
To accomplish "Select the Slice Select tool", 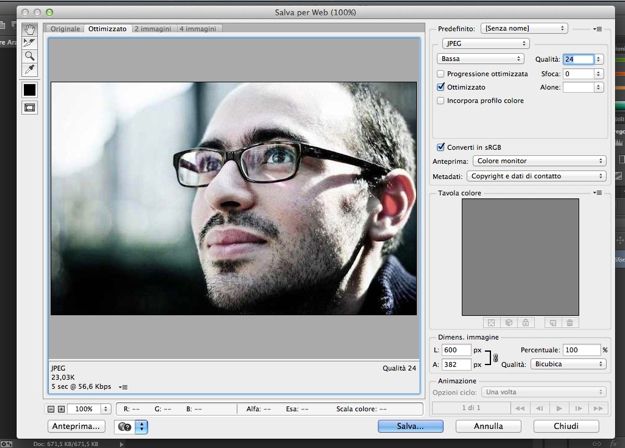I will pyautogui.click(x=29, y=42).
